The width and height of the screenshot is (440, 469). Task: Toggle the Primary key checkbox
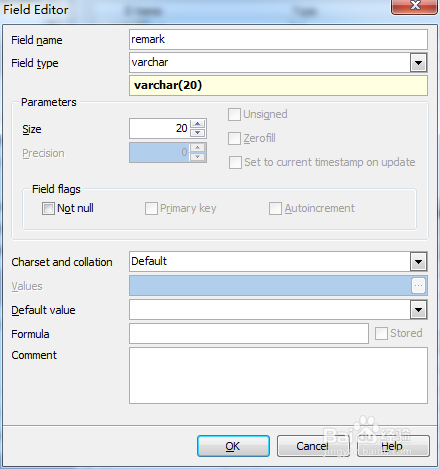(x=151, y=209)
